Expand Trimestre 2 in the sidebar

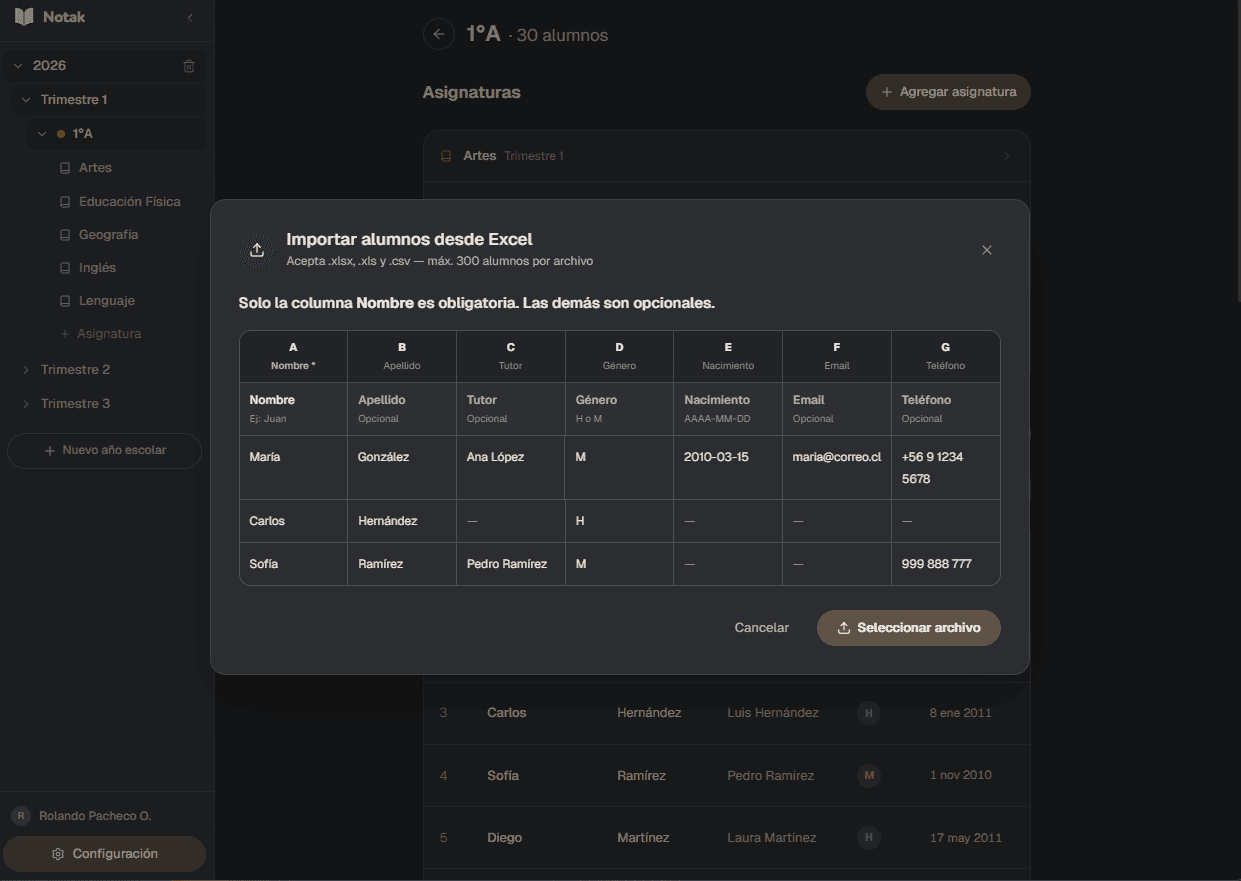pyautogui.click(x=26, y=370)
